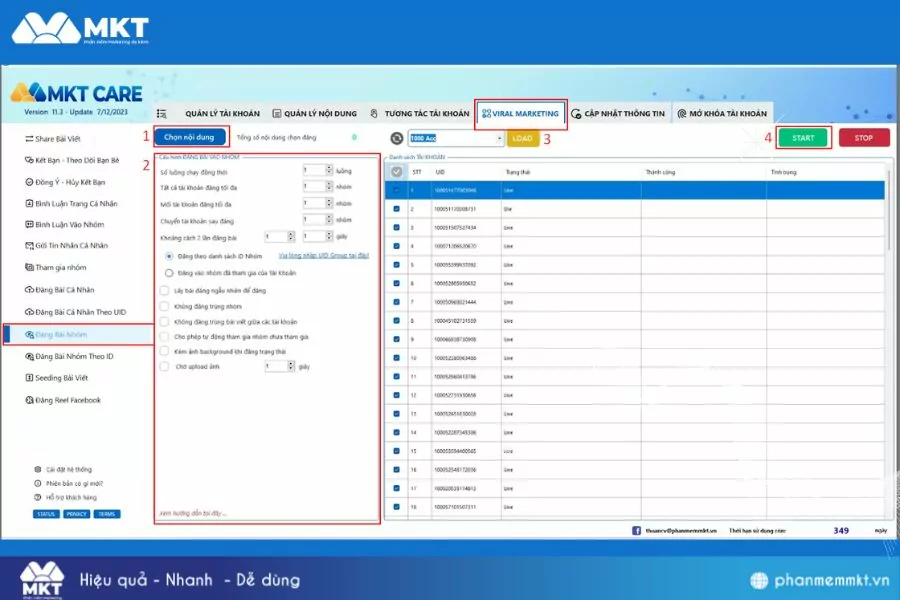Click the Đăng Reel Facebook icon
This screenshot has width=900, height=600.
(29, 400)
